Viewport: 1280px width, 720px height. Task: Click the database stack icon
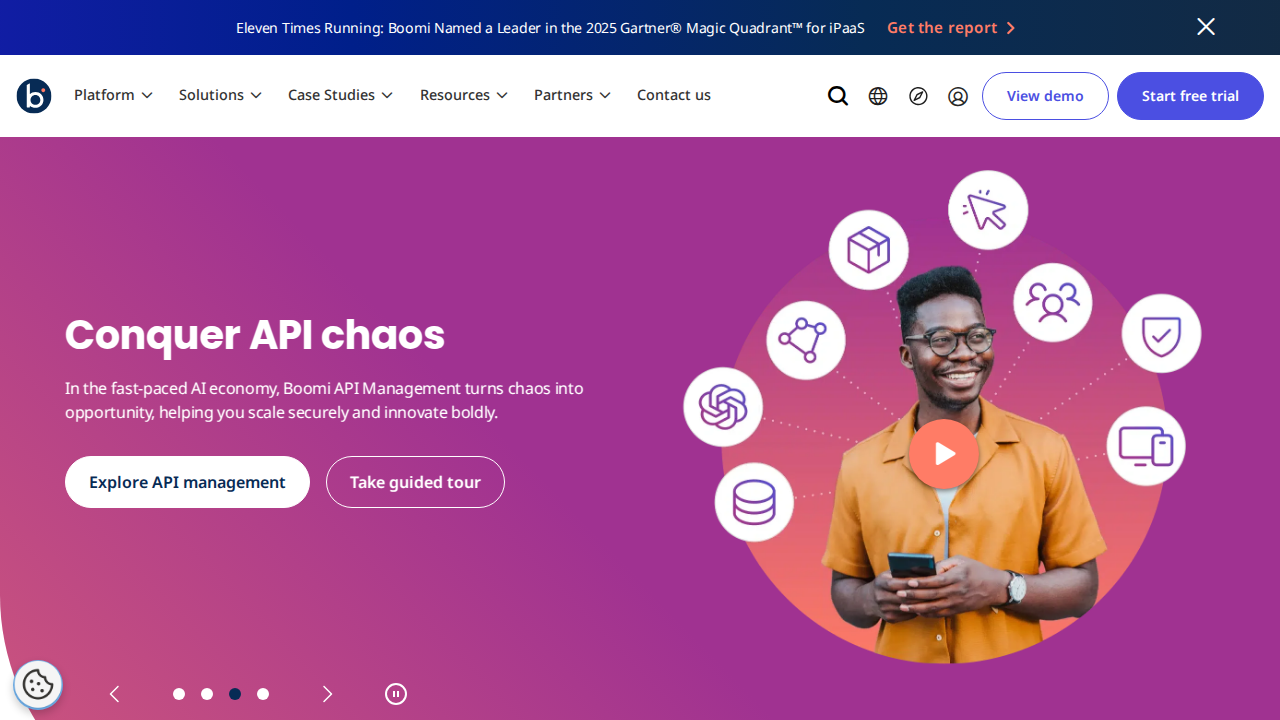pos(754,502)
